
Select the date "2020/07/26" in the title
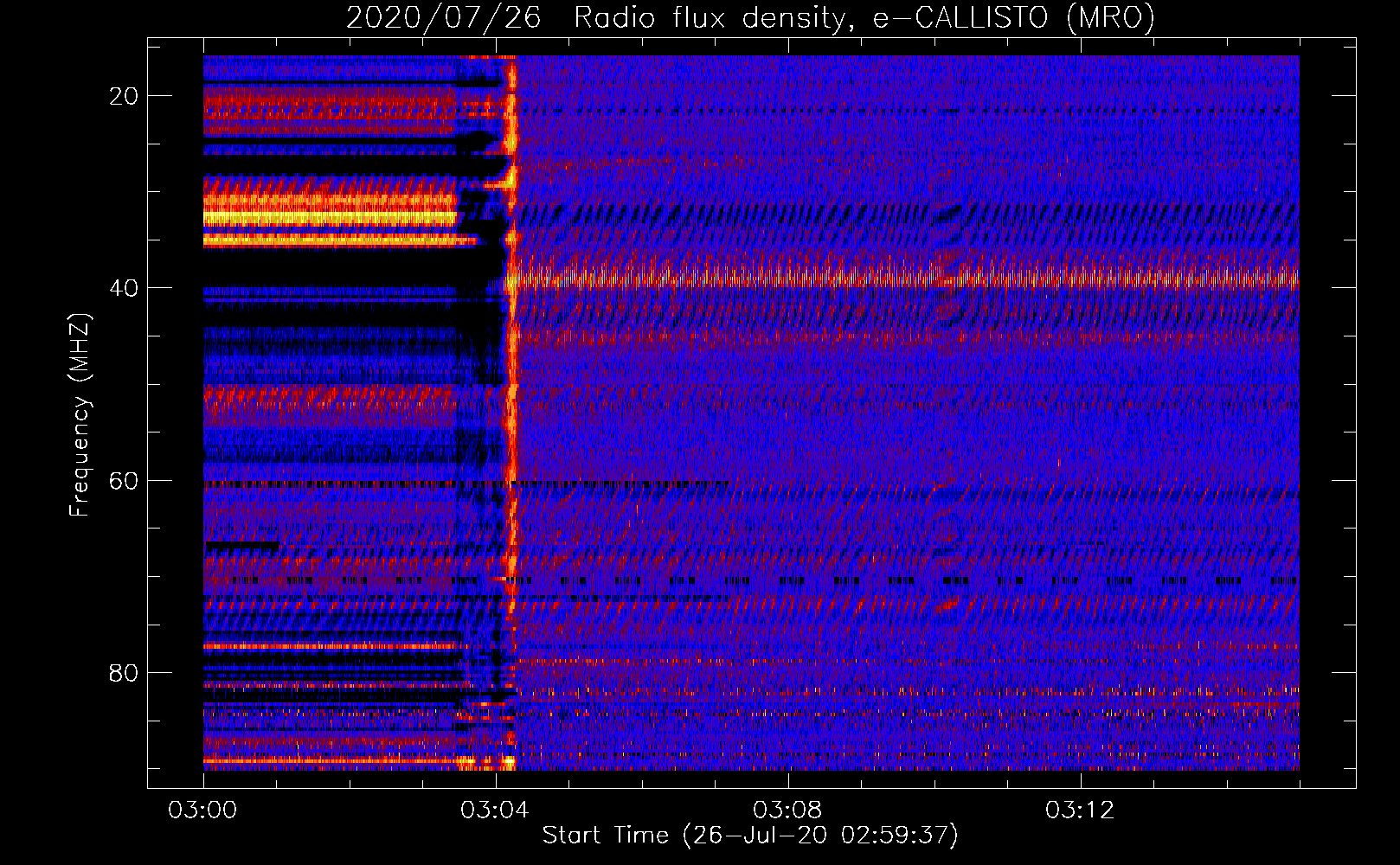443,17
